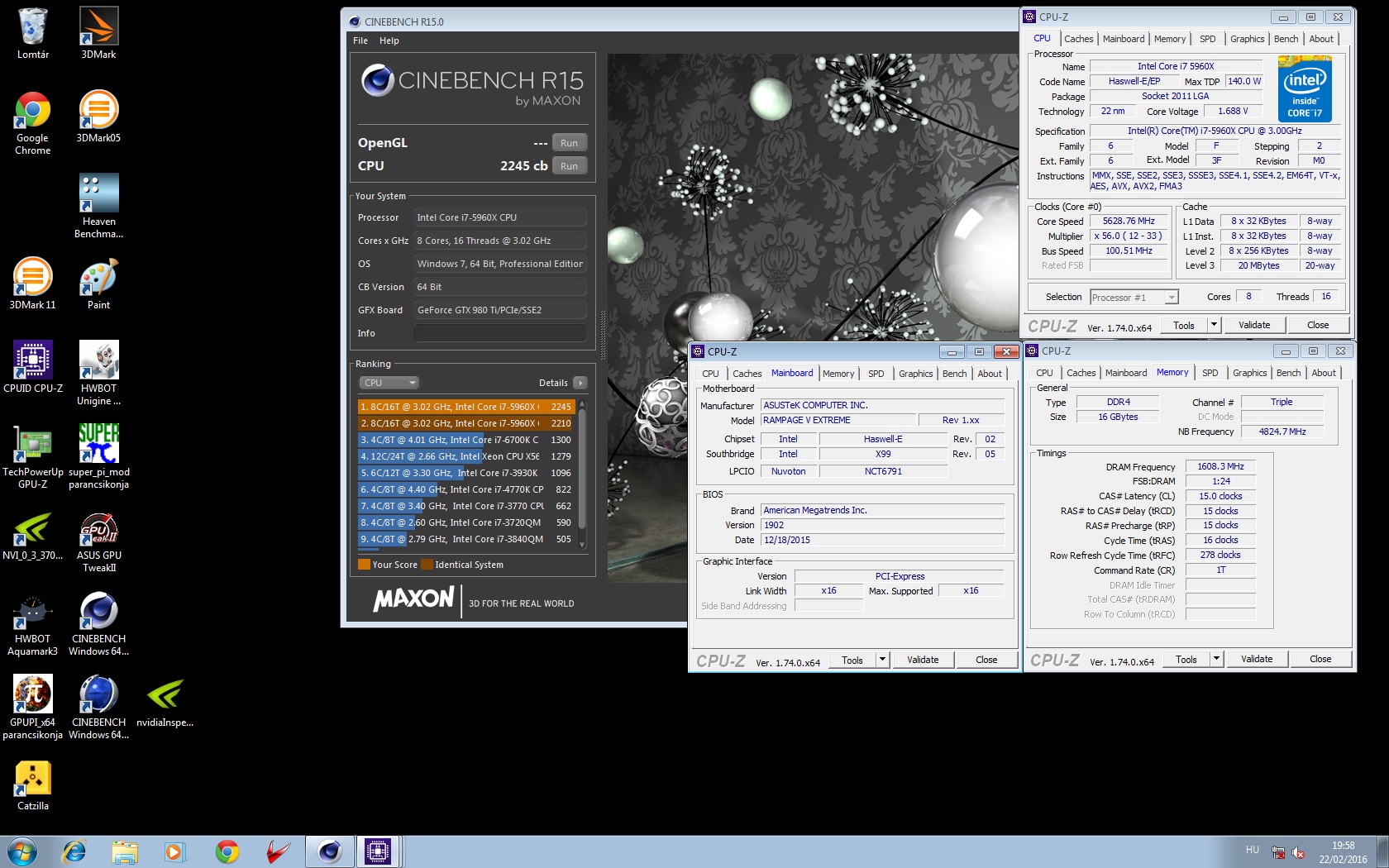Click the Identical System legend swatch
Screen dimensions: 1389x868
427,565
